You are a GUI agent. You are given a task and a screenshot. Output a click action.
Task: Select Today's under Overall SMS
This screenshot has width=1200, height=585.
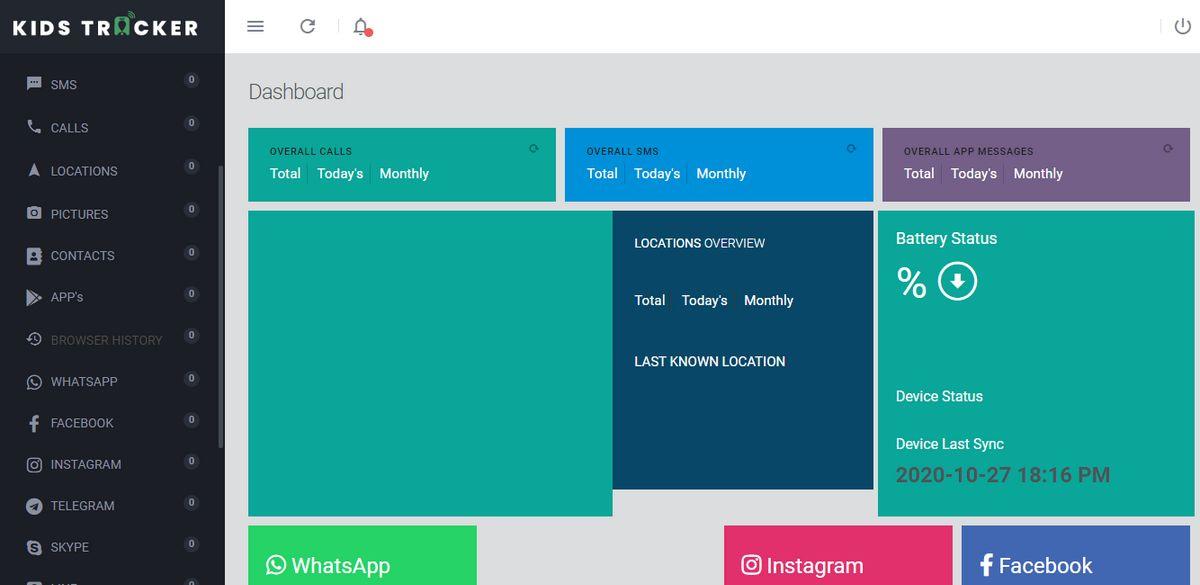657,173
